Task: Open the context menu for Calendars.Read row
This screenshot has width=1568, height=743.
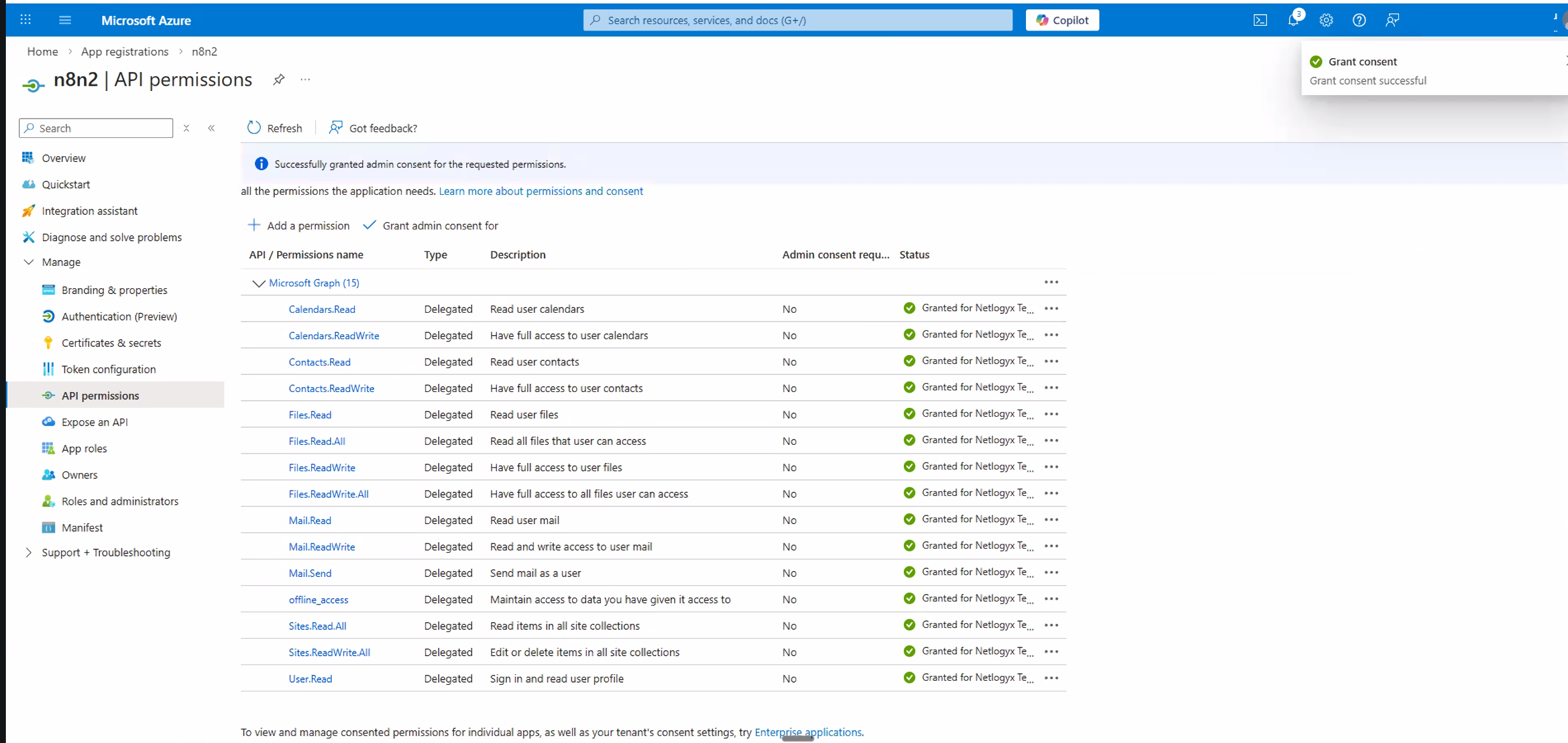Action: 1051,309
